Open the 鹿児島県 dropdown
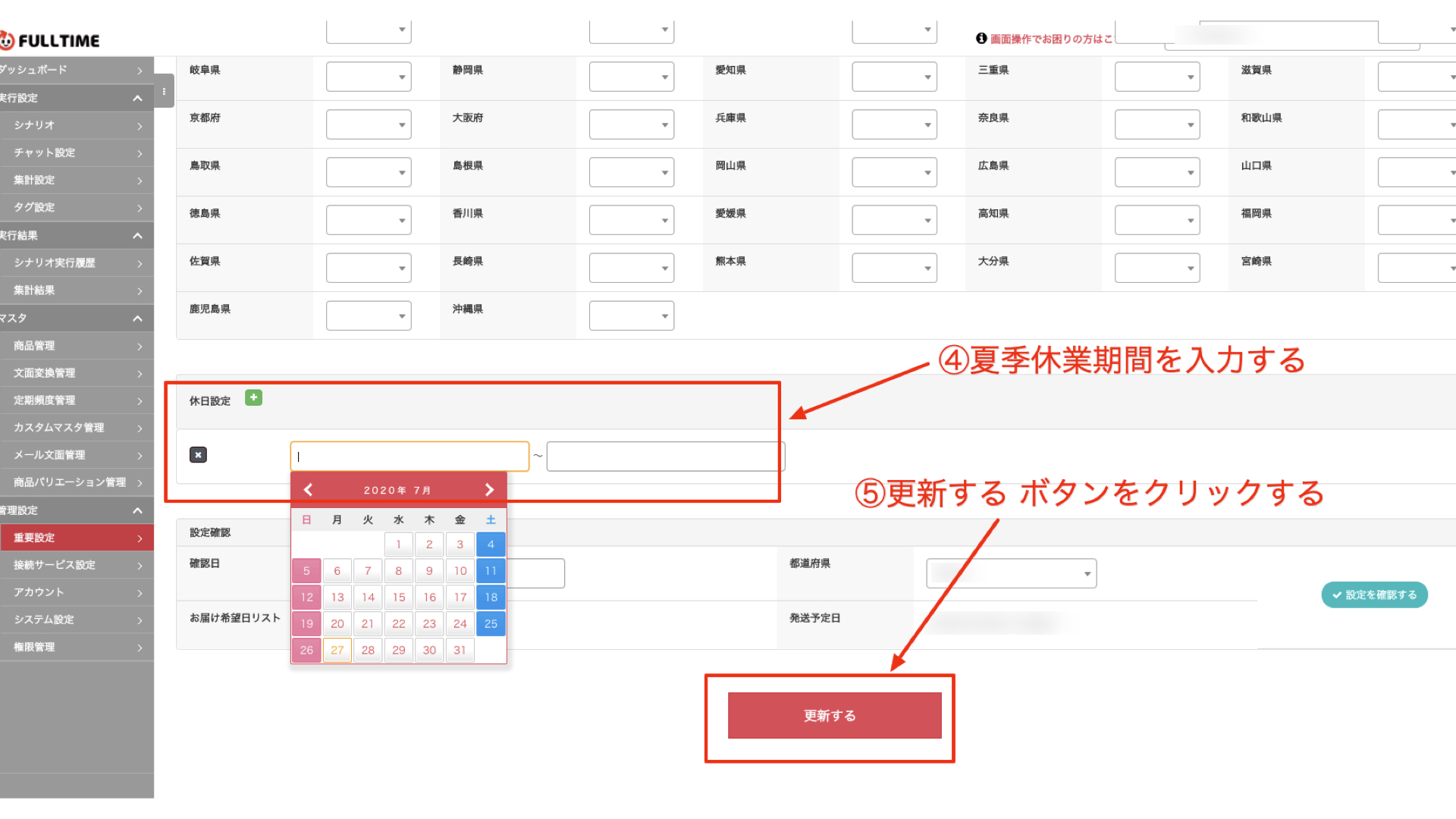Image resolution: width=1456 pixels, height=819 pixels. tap(369, 315)
